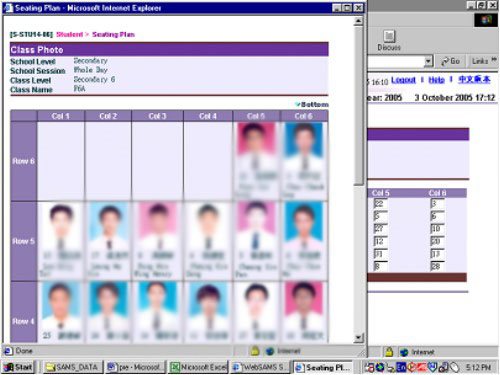This screenshot has height=375, width=500.
Task: Click the first input field under Col 5
Action: (380, 204)
